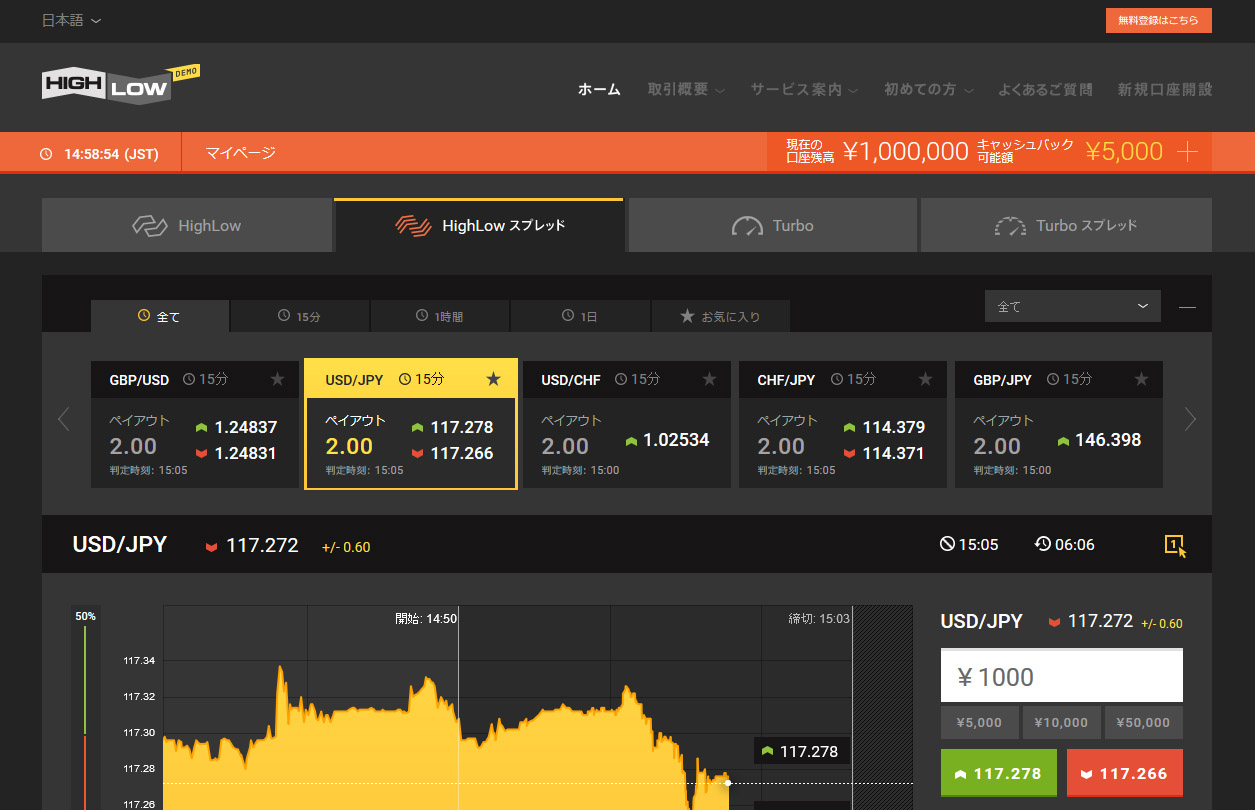The width and height of the screenshot is (1255, 810).
Task: Toggle the USD/JPY favorite star
Action: pos(493,378)
